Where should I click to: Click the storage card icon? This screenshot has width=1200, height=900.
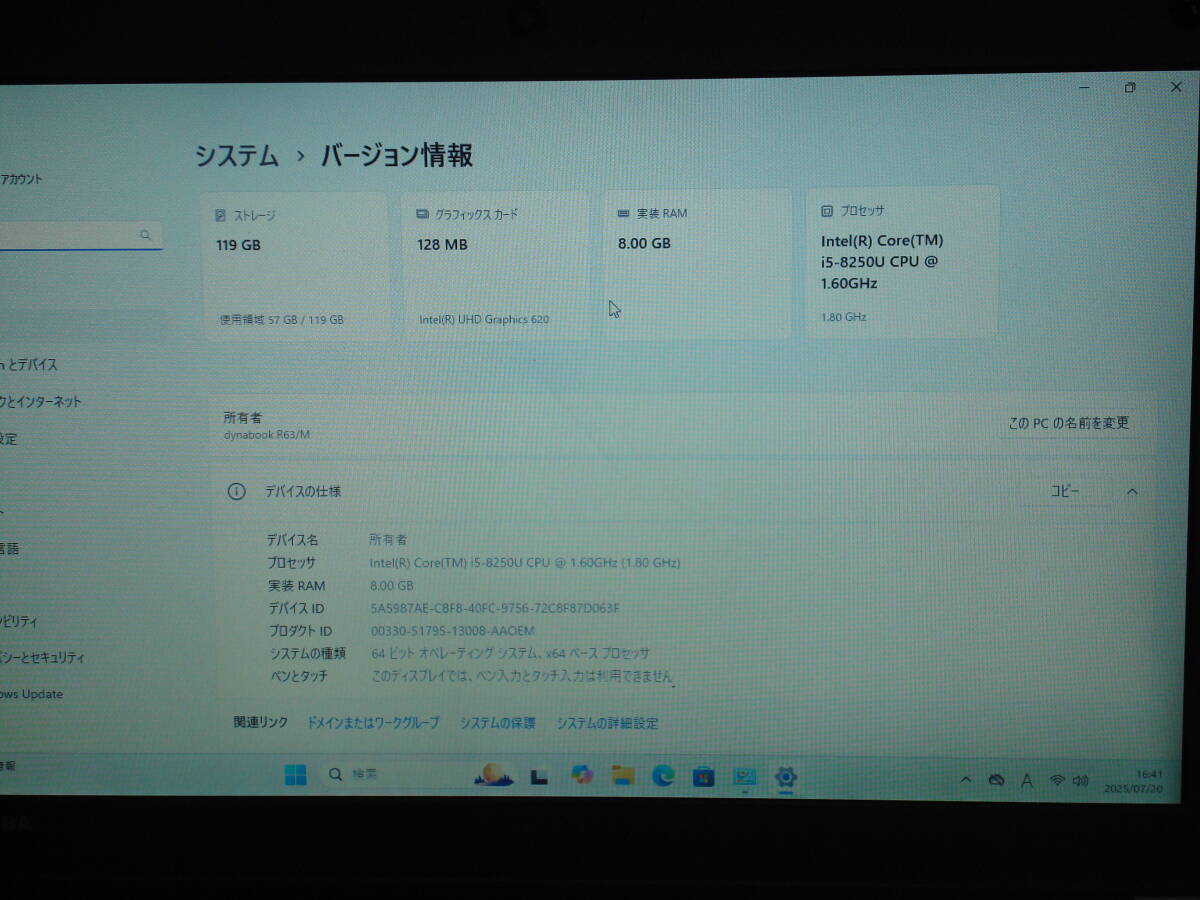tap(220, 215)
